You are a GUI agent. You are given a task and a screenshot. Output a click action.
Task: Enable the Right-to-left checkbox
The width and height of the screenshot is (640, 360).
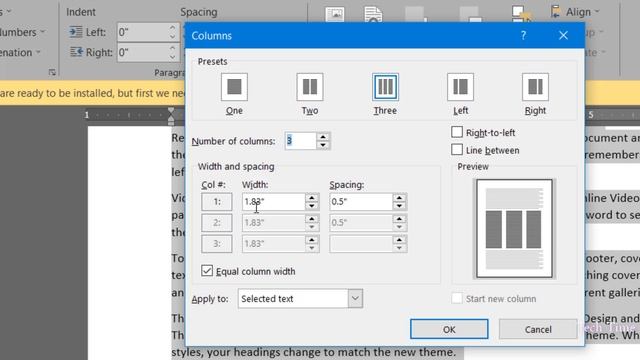[457, 132]
